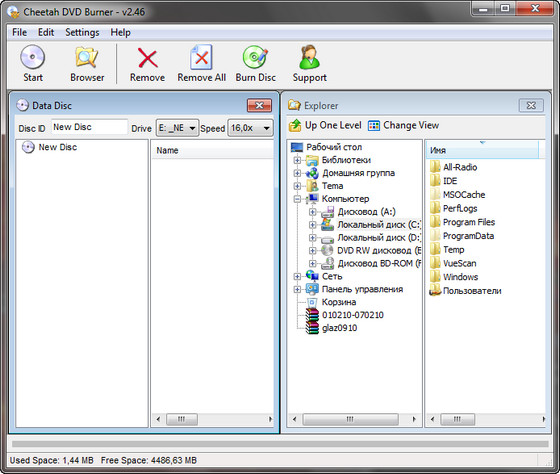Click left arrow of Data Disc list scrollbar
Screen dimensions: 560x474
pos(158,419)
